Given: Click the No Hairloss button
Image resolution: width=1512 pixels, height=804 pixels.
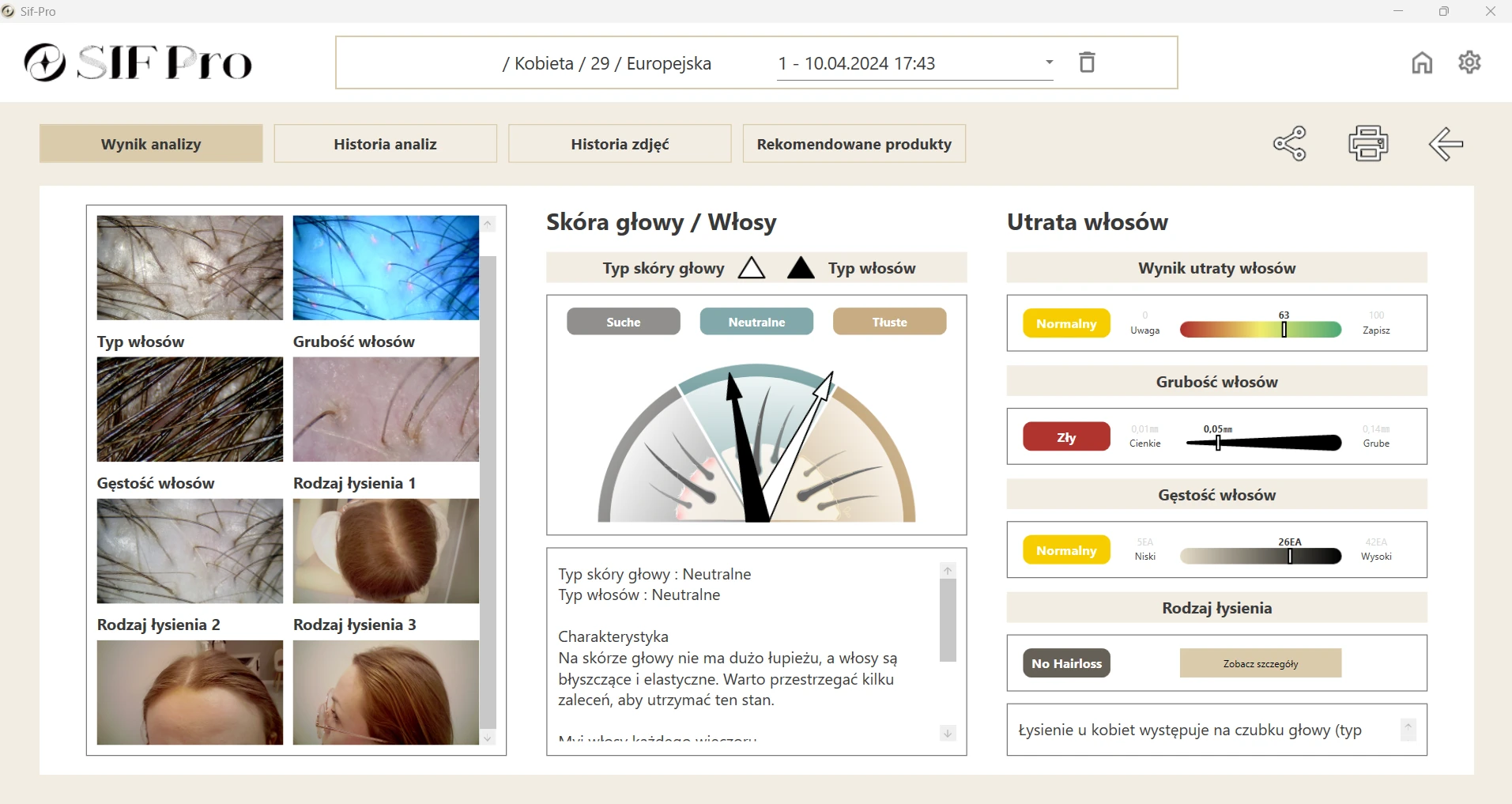Looking at the screenshot, I should [x=1065, y=663].
